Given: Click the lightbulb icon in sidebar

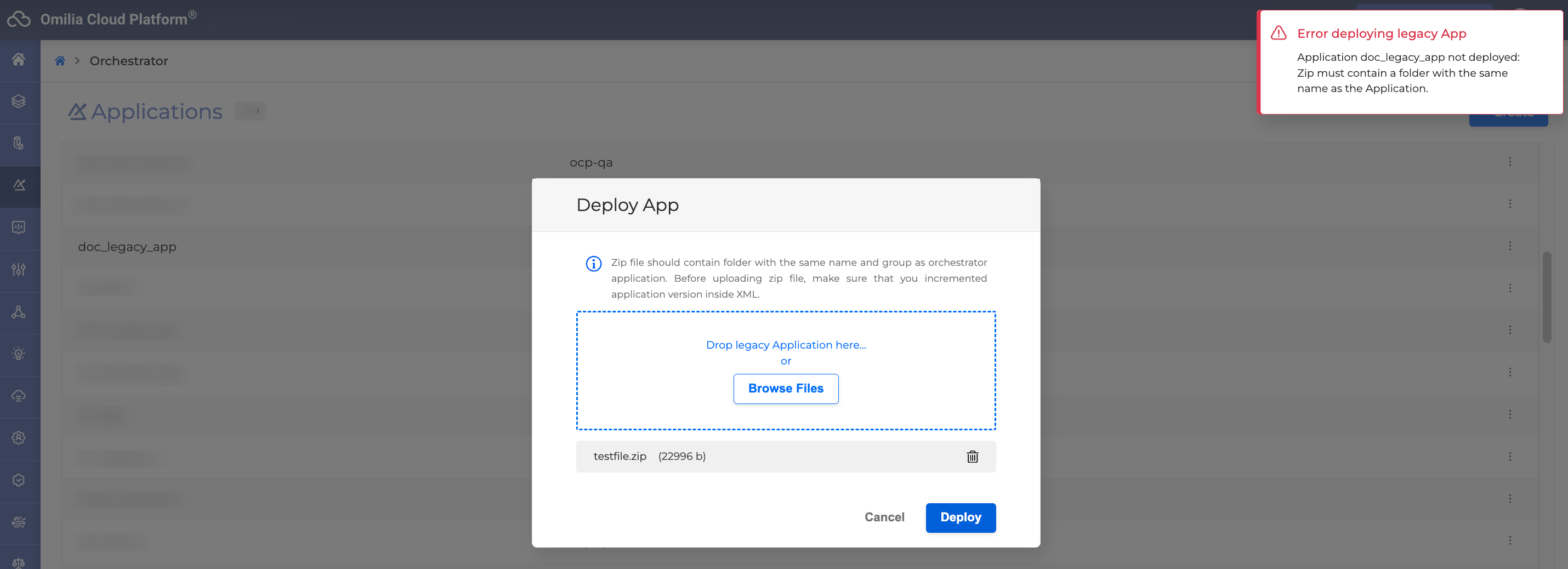Looking at the screenshot, I should pyautogui.click(x=19, y=354).
